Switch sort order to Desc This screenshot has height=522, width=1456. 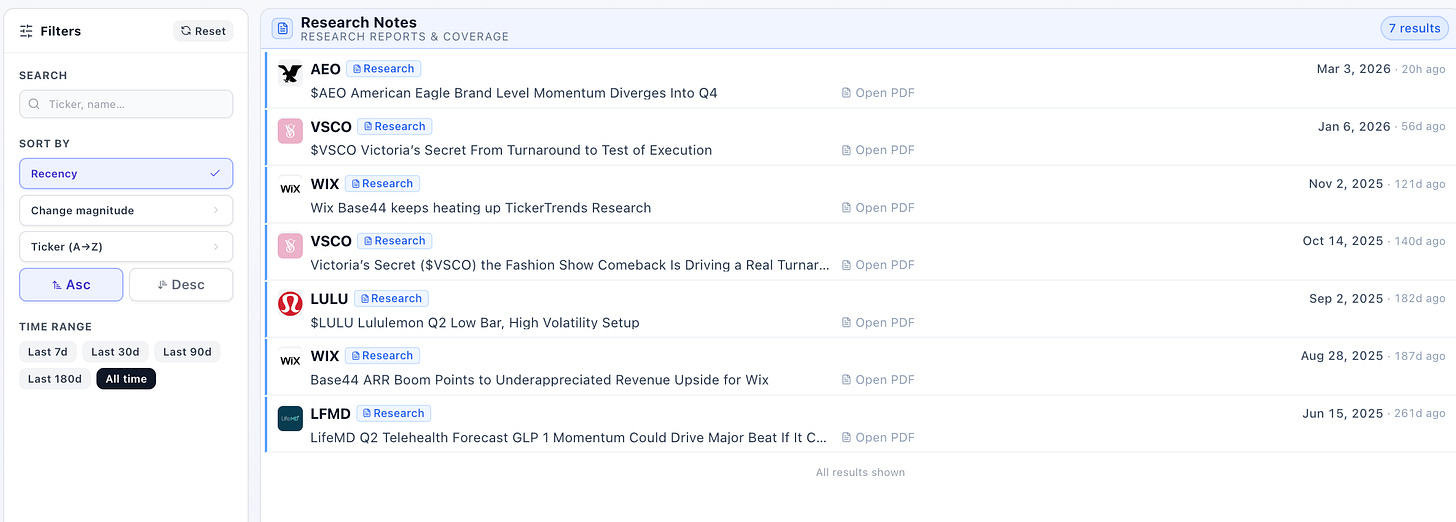(x=181, y=285)
